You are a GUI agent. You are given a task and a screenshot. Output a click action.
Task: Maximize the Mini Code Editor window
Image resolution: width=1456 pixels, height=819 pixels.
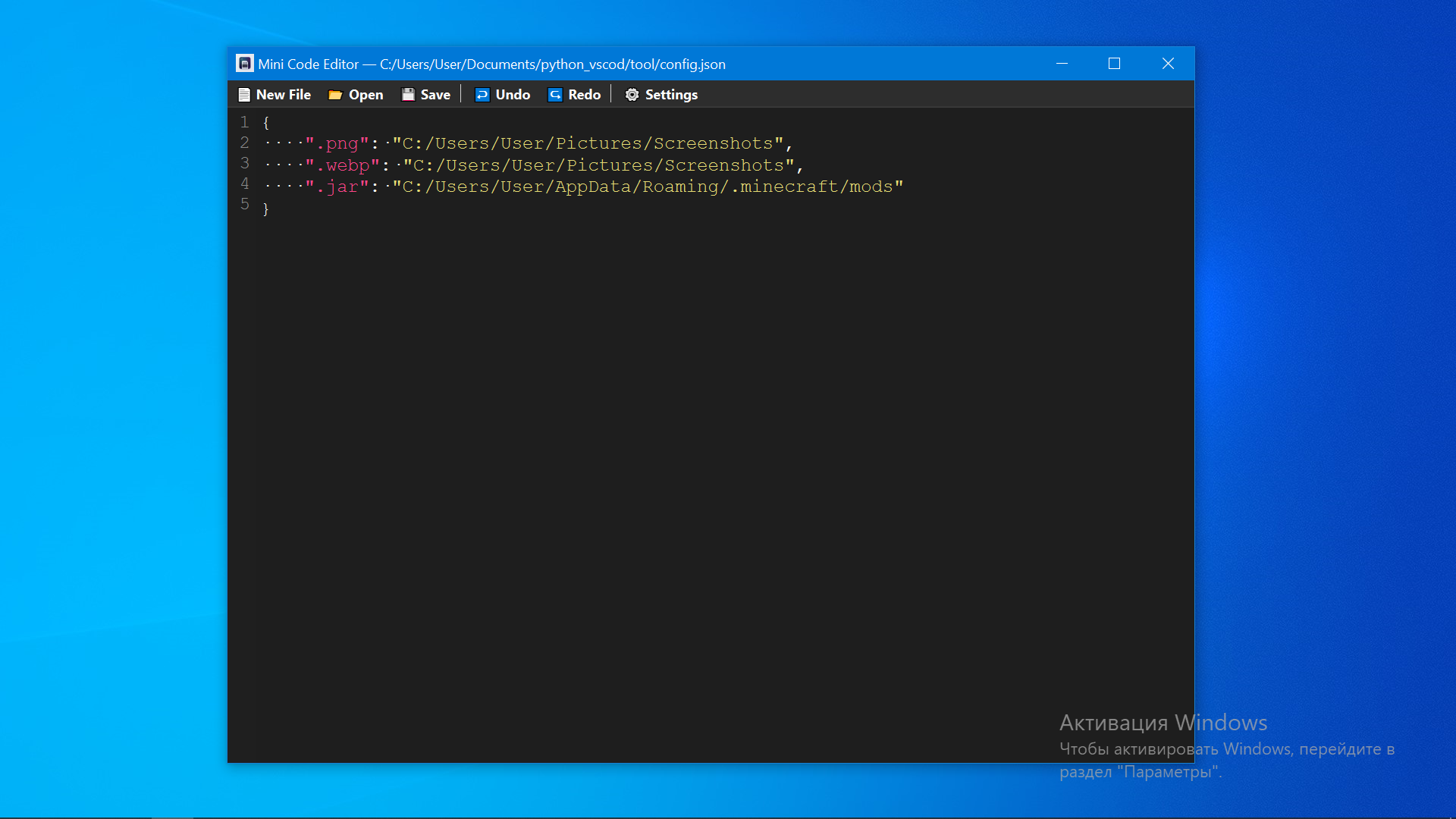coord(1114,64)
